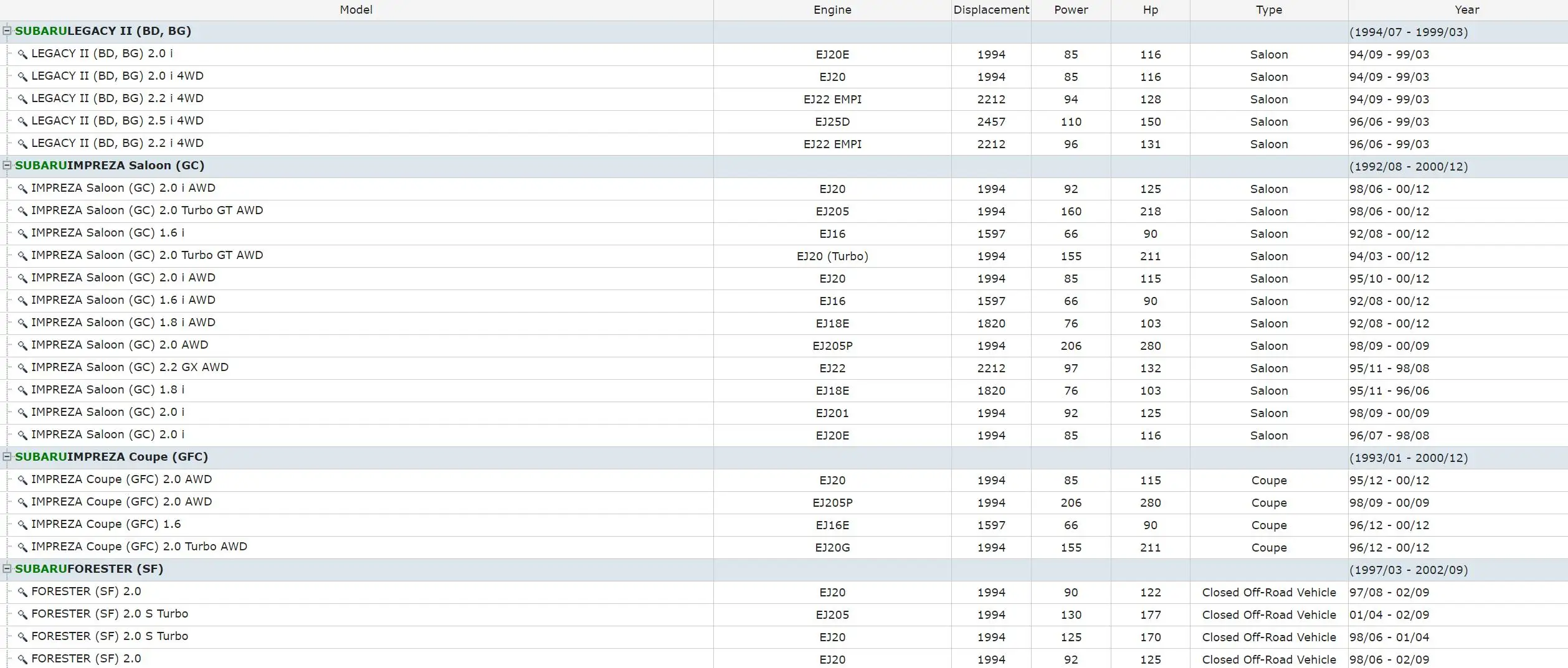Click magnifier icon beside LEGACY II 2.5 i 4WD
Image resolution: width=1568 pixels, height=668 pixels.
22,121
